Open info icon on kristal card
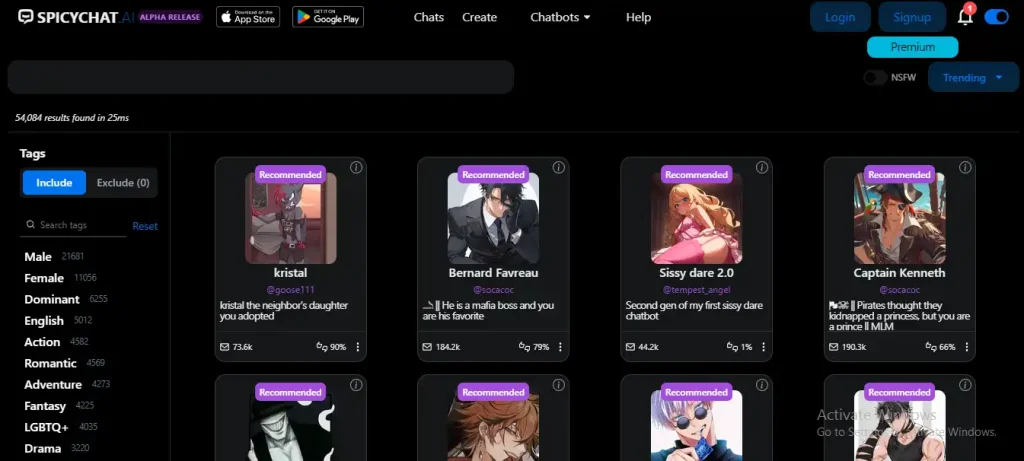The width and height of the screenshot is (1024, 461). point(356,168)
